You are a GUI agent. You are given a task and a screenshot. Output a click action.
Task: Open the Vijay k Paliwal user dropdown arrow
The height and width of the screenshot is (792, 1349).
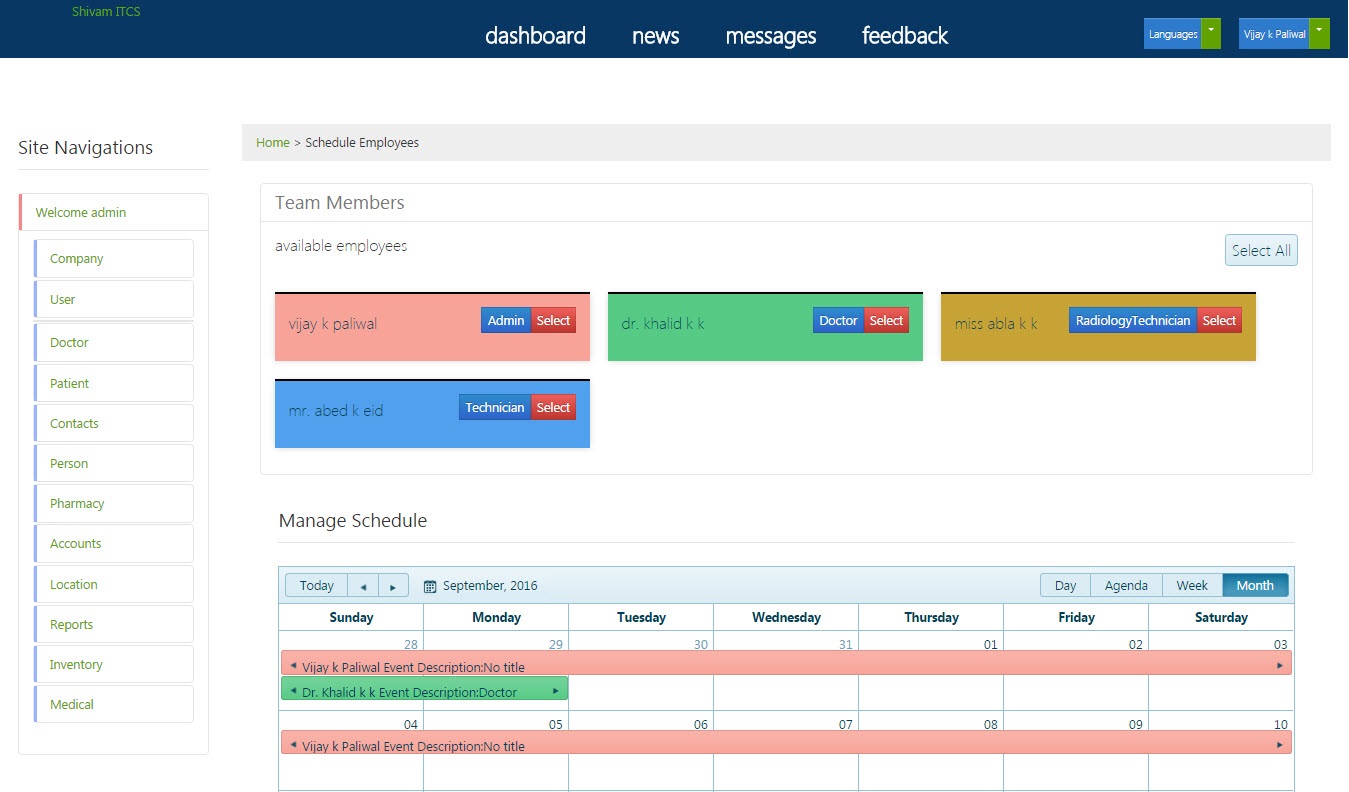coord(1320,33)
